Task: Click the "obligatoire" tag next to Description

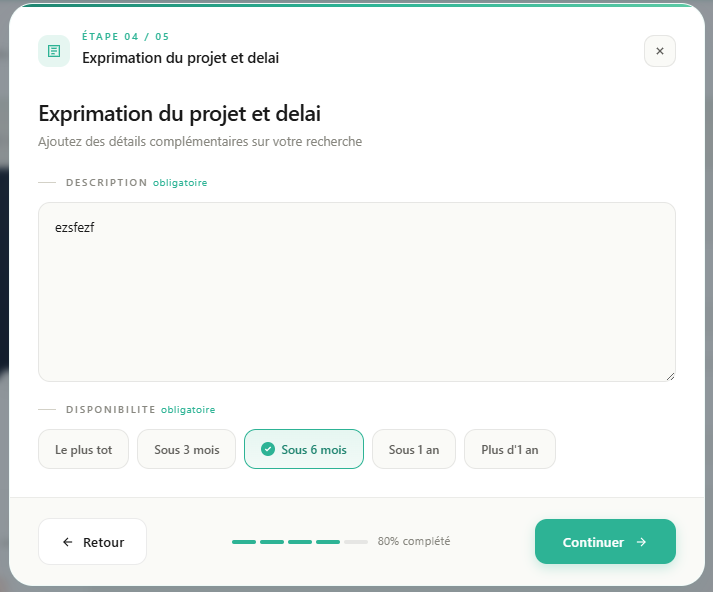Action: (180, 183)
